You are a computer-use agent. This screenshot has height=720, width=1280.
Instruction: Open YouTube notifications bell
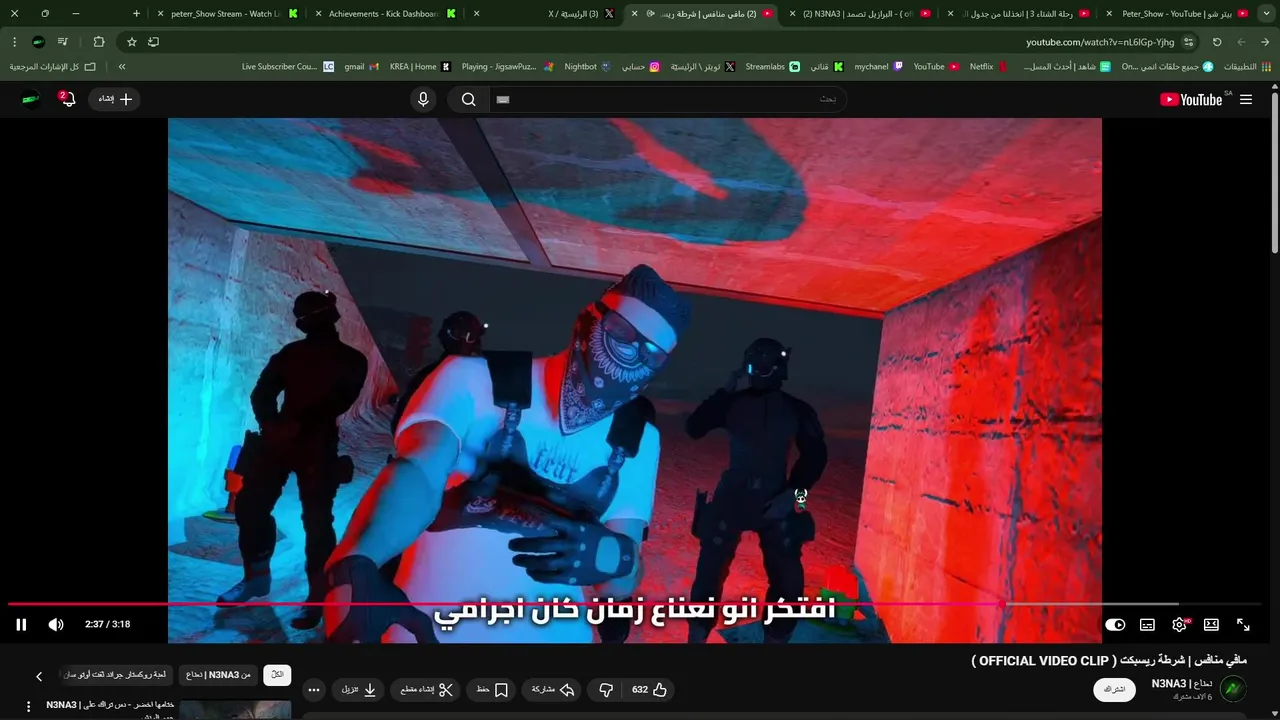[68, 99]
